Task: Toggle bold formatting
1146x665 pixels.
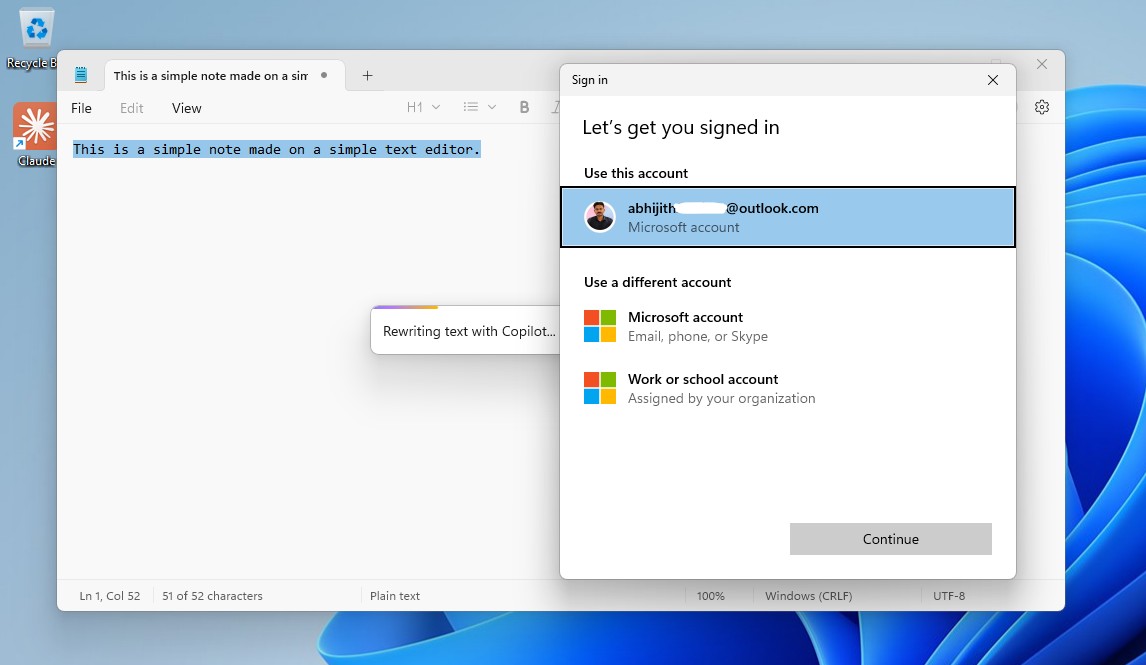Action: click(x=524, y=107)
